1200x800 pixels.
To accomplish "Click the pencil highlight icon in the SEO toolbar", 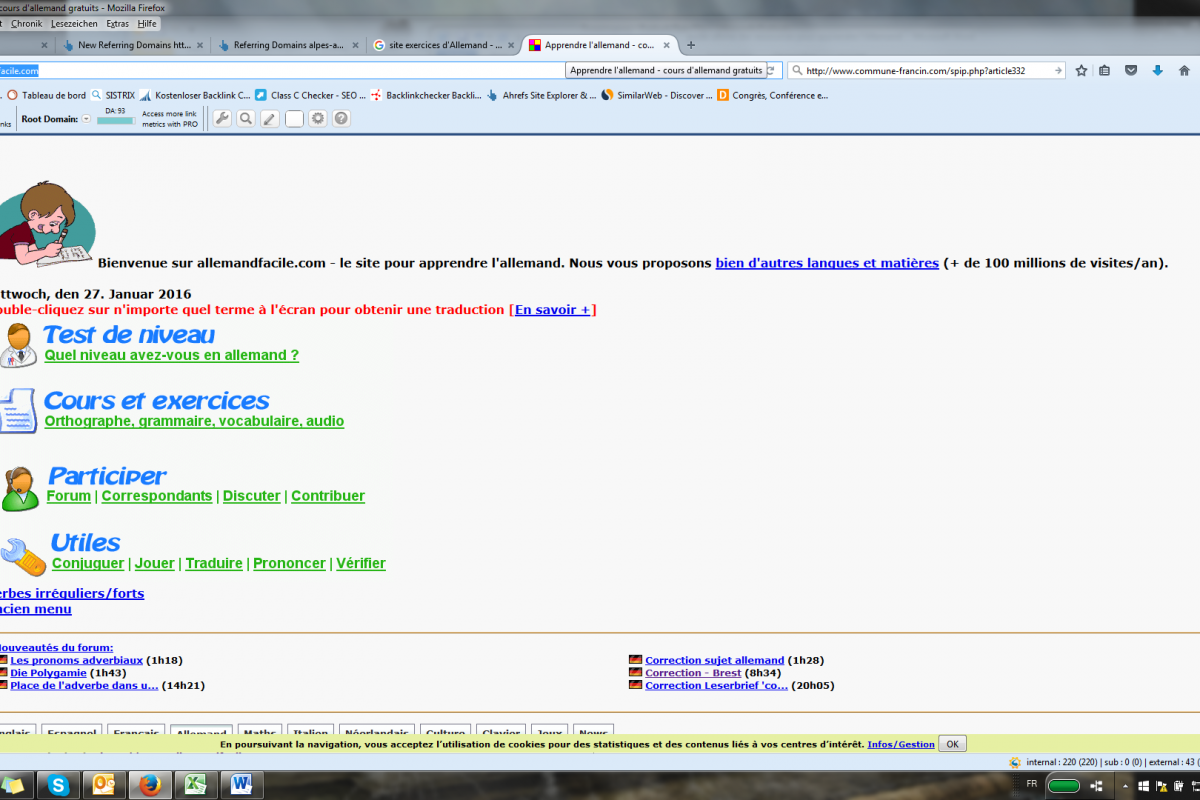I will [x=270, y=119].
